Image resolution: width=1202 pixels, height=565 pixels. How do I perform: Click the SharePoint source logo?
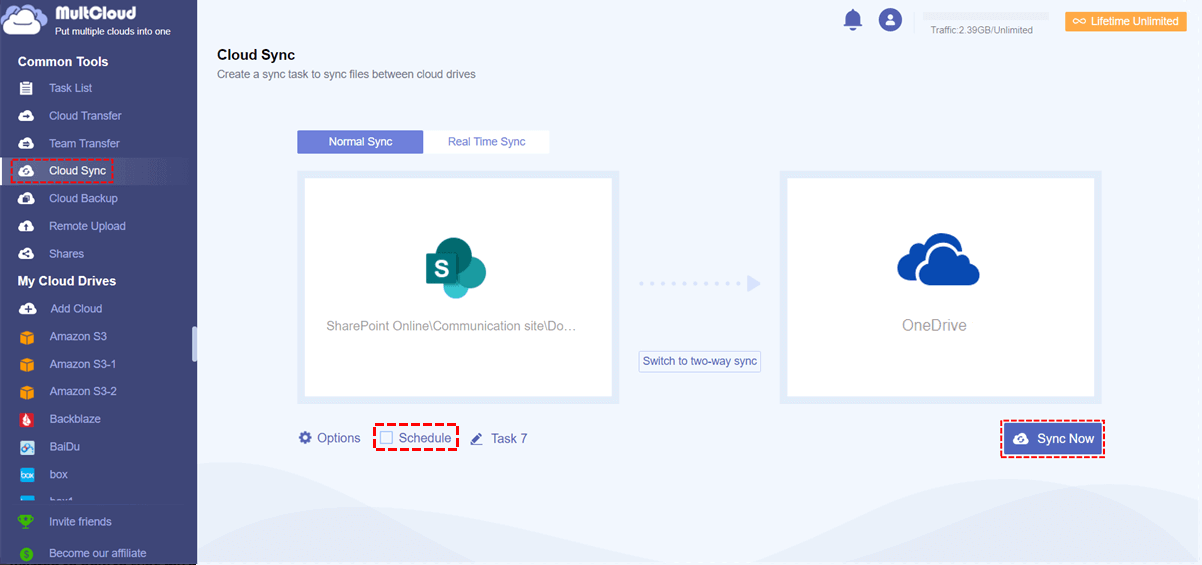[x=455, y=268]
